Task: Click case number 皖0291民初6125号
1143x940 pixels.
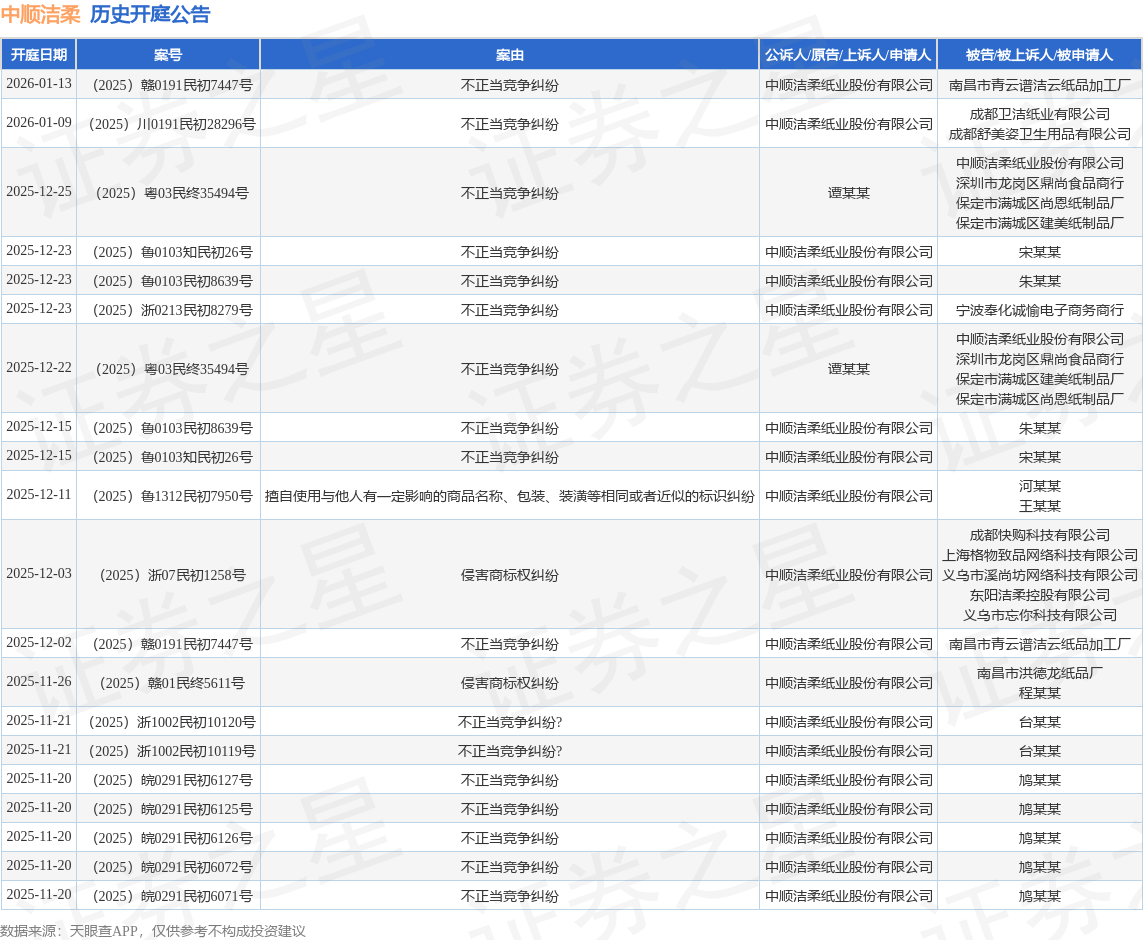Action: pos(172,810)
